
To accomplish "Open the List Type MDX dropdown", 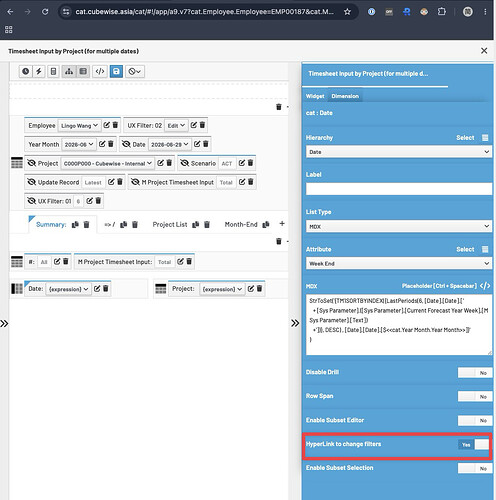I will coord(399,226).
